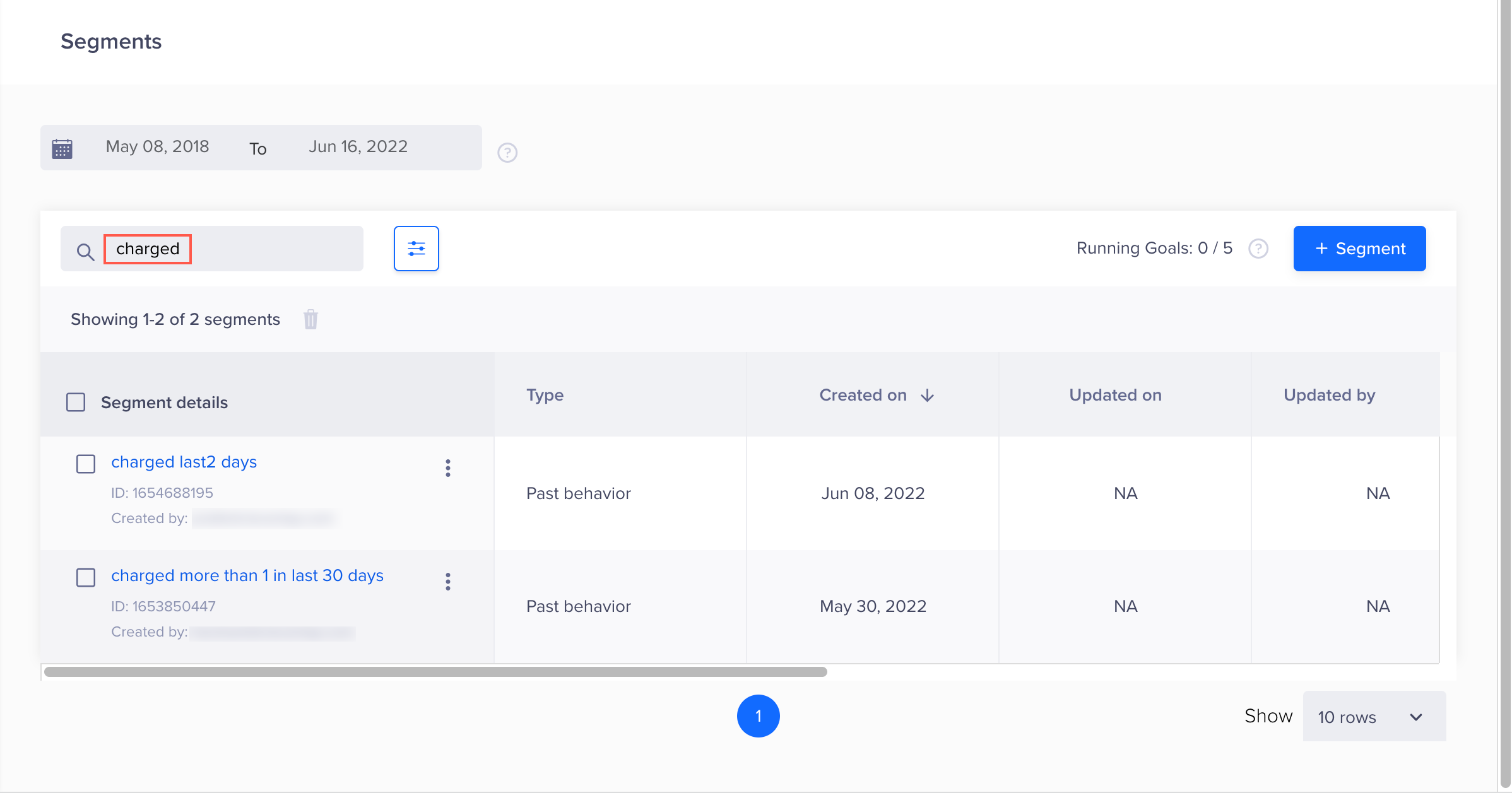Click the Updated by column header
This screenshot has width=1512, height=793.
tap(1330, 395)
